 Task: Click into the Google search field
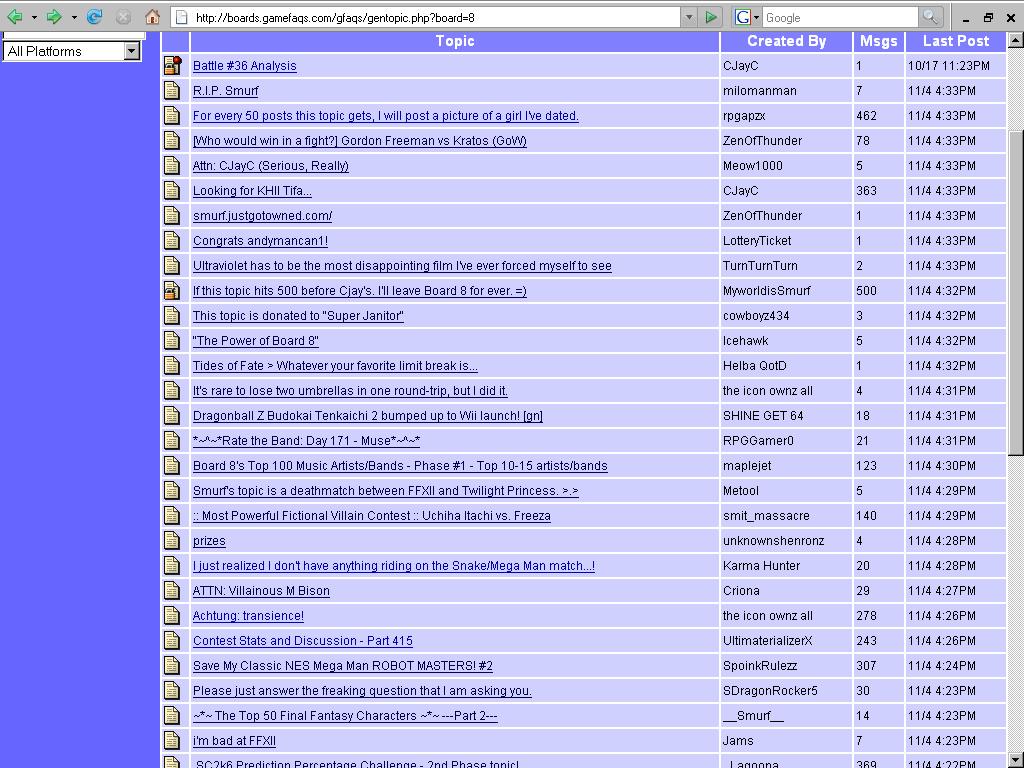click(x=838, y=17)
